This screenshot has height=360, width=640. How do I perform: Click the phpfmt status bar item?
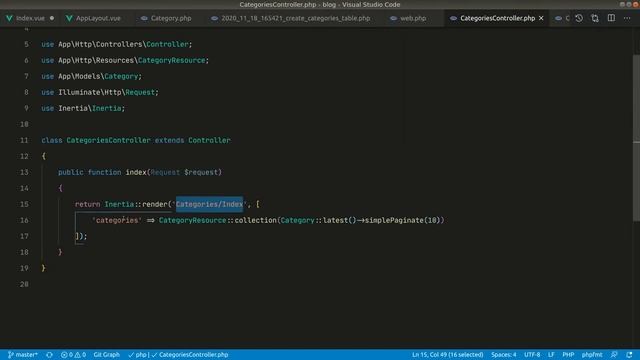[x=592, y=355]
